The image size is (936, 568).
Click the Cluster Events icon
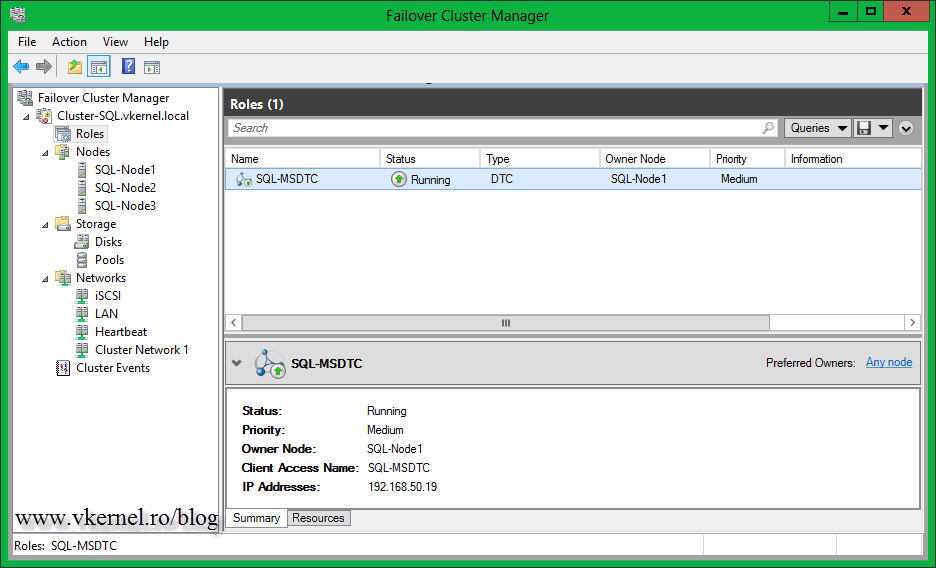[x=63, y=368]
